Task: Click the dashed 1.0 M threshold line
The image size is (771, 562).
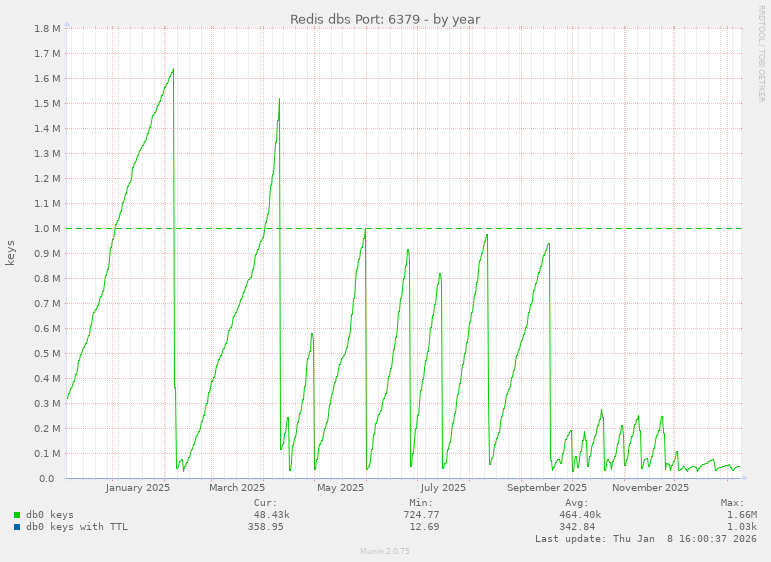Action: click(404, 229)
